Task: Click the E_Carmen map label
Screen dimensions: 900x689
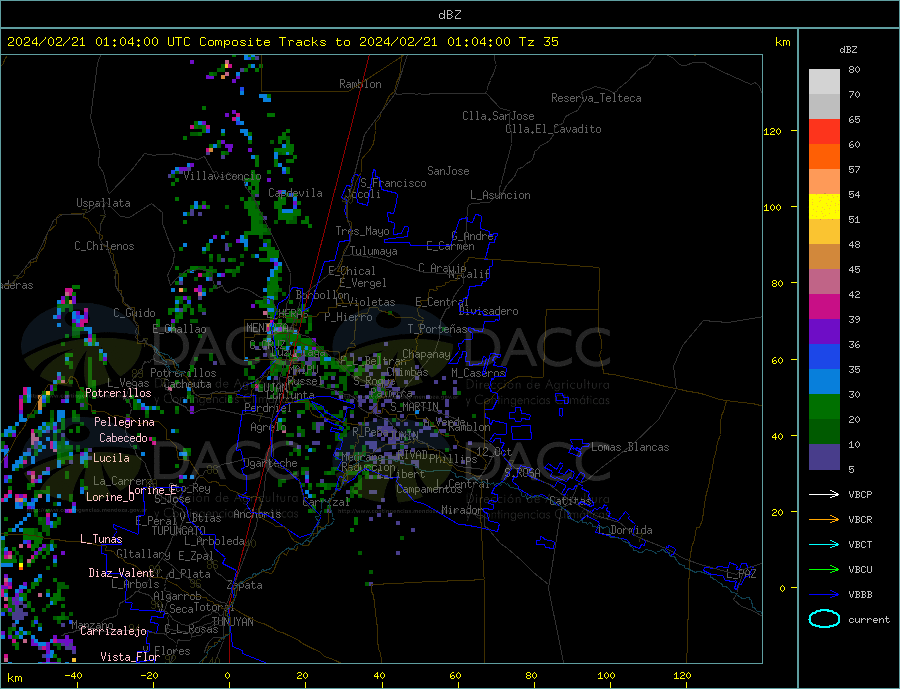Action: point(450,246)
